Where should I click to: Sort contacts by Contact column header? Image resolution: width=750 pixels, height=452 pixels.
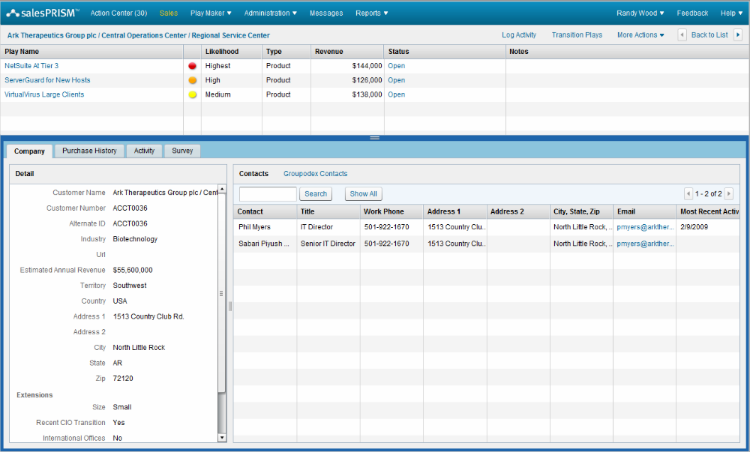(265, 211)
